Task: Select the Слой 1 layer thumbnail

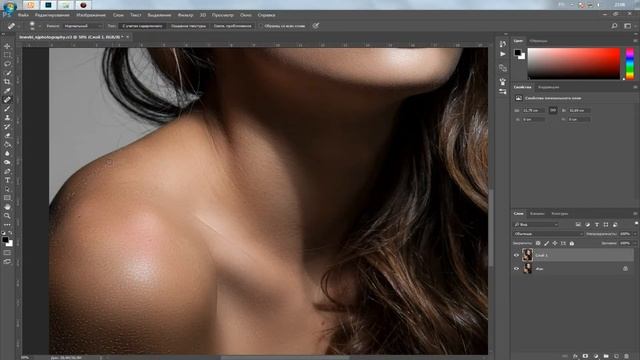Action: (x=527, y=255)
